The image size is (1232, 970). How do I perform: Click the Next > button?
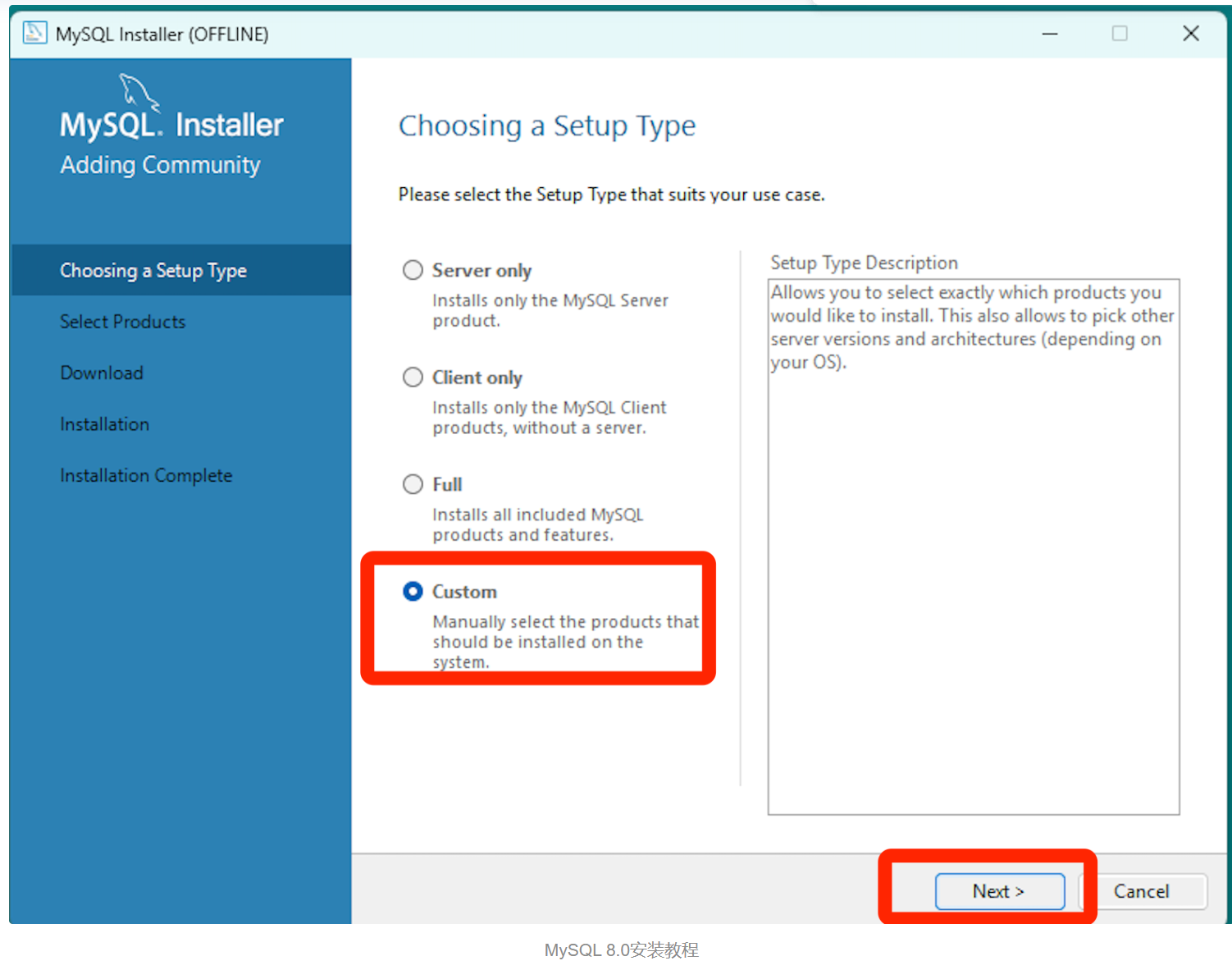(x=999, y=891)
